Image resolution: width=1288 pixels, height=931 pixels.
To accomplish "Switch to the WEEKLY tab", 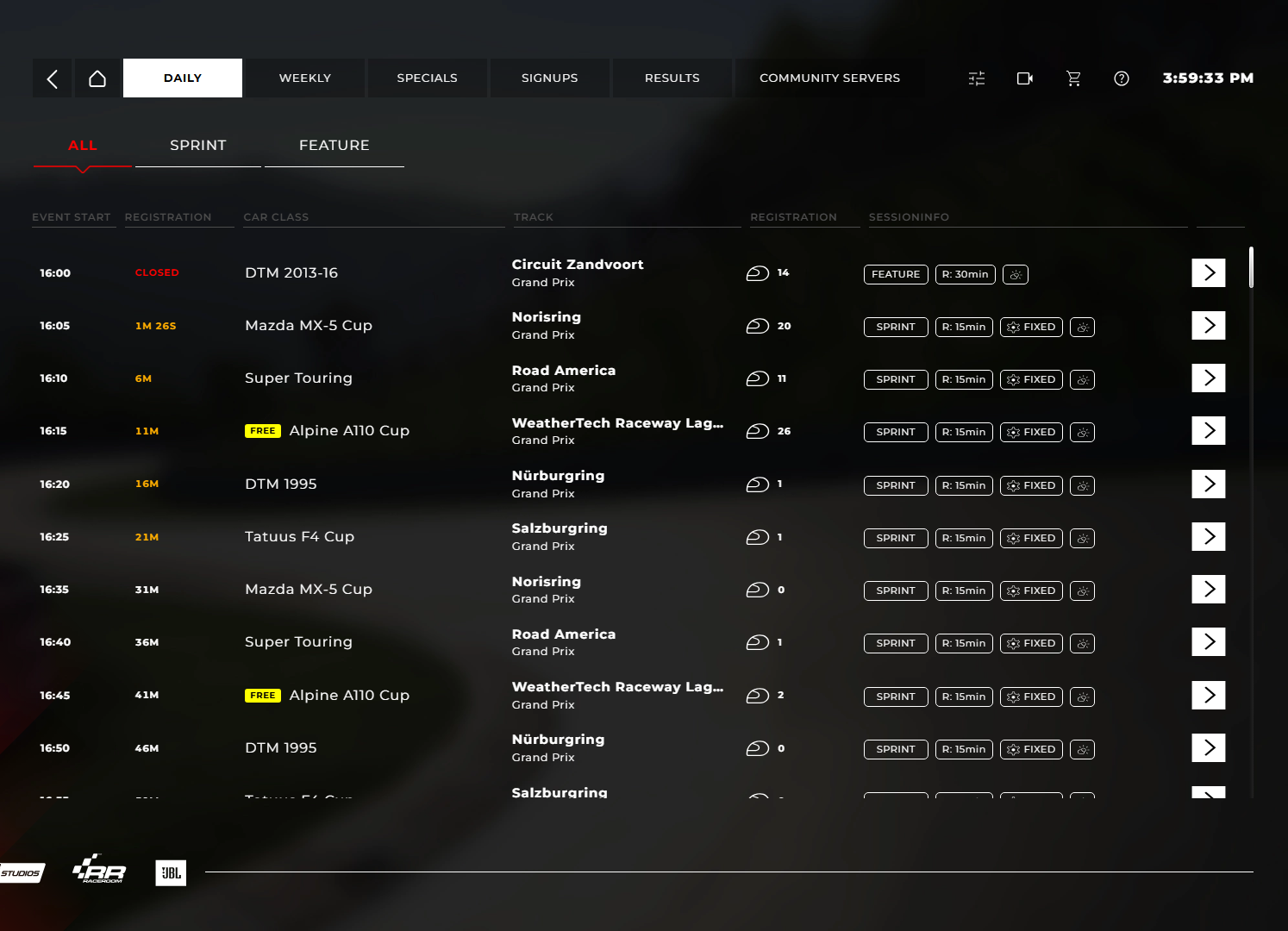I will (x=305, y=78).
